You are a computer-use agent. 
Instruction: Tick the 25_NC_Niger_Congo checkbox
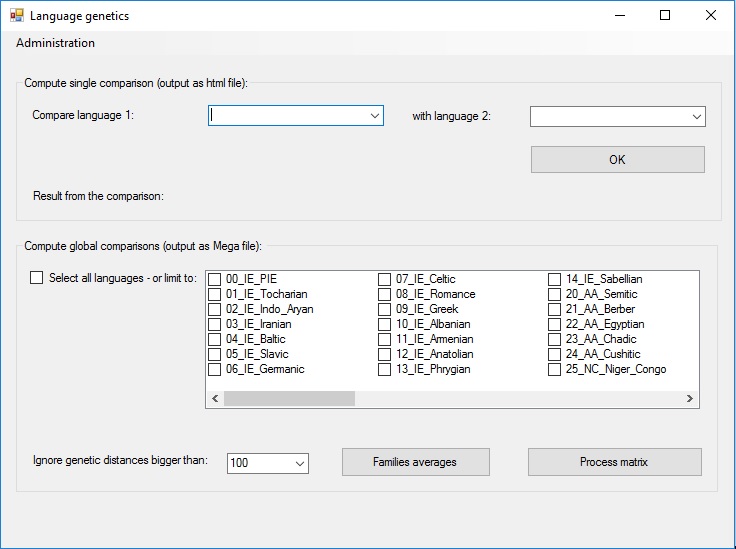[x=554, y=369]
